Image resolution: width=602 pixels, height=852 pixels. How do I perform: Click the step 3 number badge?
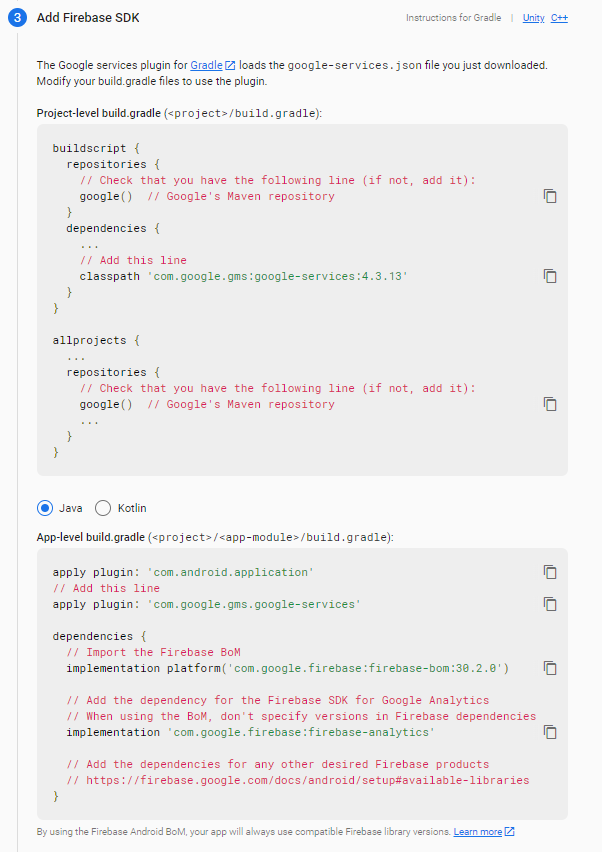point(17,17)
